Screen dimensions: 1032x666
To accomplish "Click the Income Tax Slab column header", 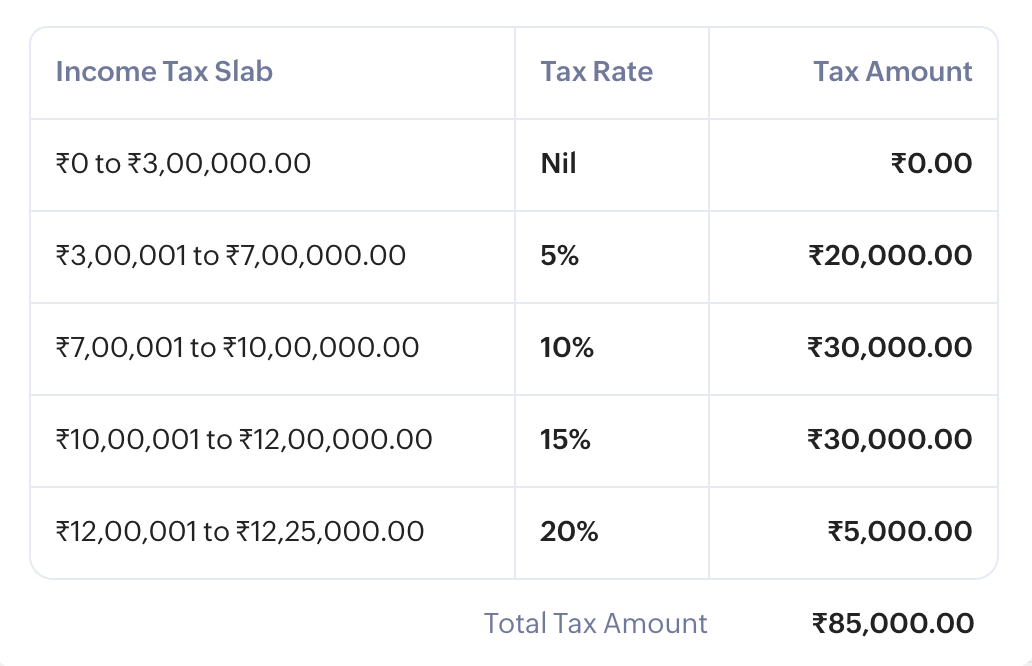I will click(x=164, y=72).
